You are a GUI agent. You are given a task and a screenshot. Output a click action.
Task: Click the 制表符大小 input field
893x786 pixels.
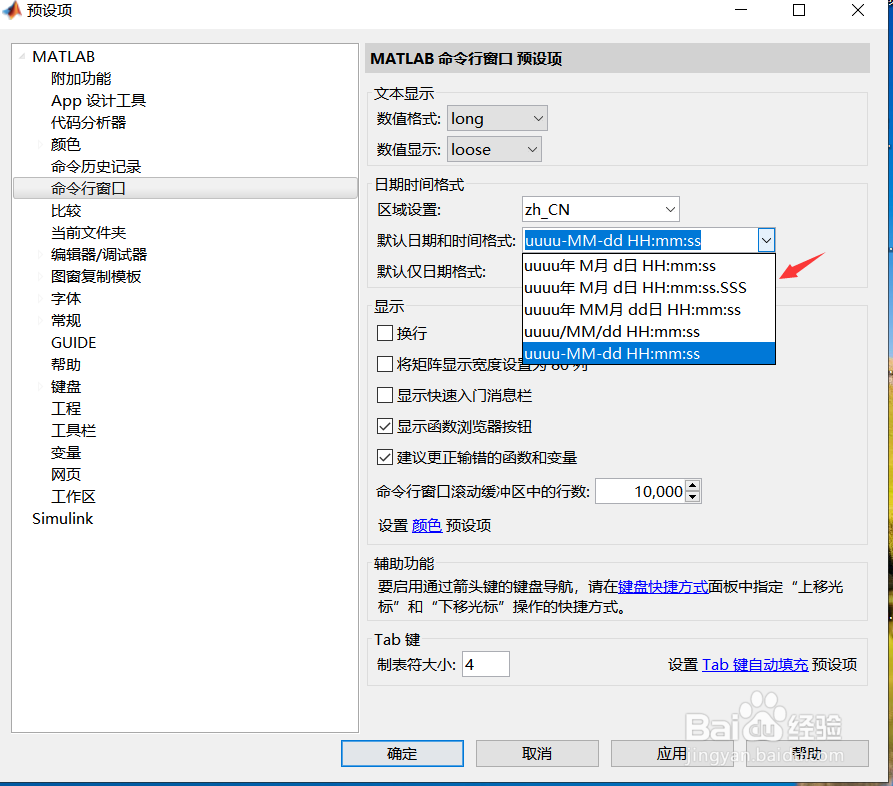[x=486, y=664]
